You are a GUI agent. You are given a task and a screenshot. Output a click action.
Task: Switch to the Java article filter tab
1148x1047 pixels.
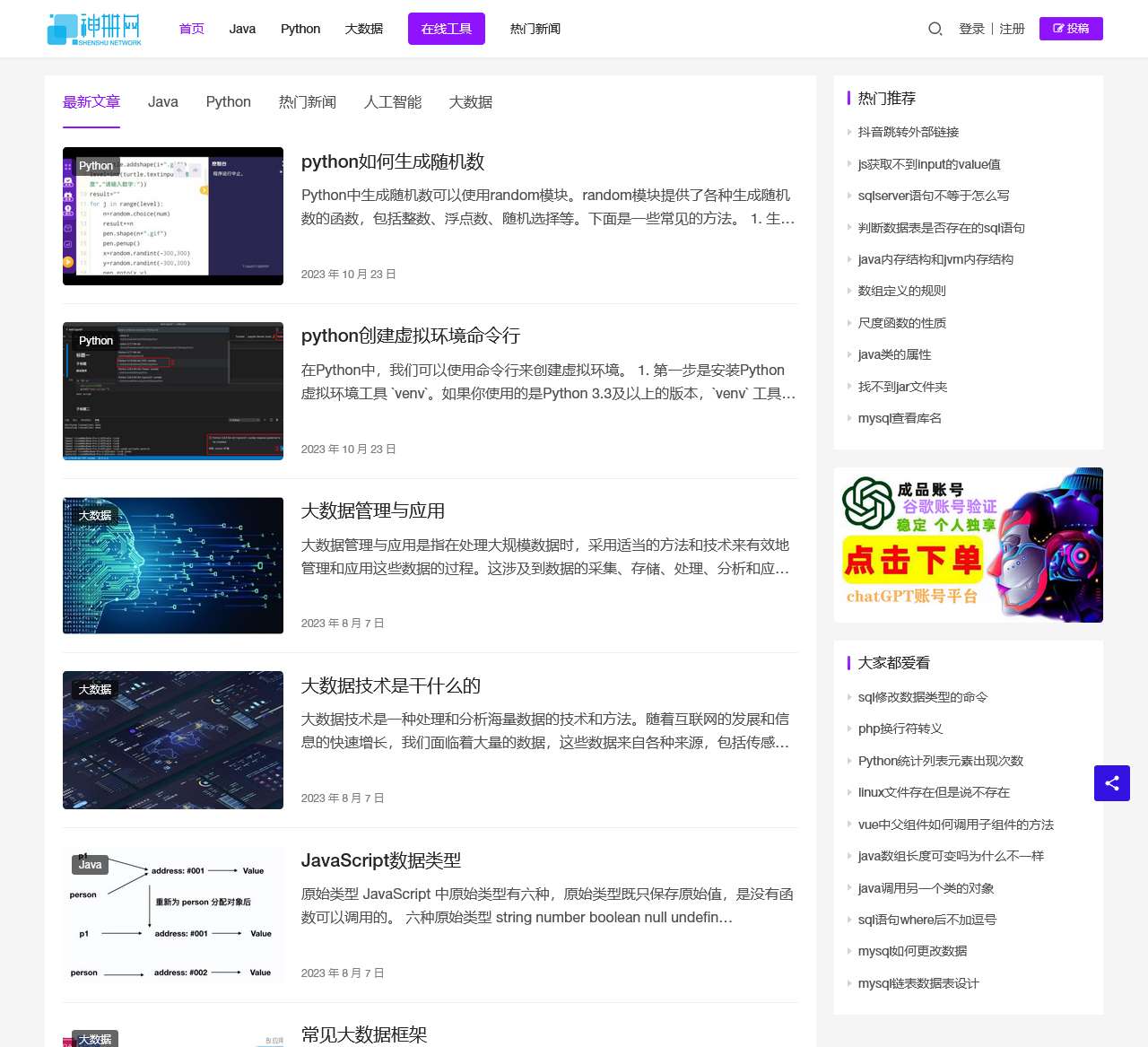pyautogui.click(x=162, y=101)
